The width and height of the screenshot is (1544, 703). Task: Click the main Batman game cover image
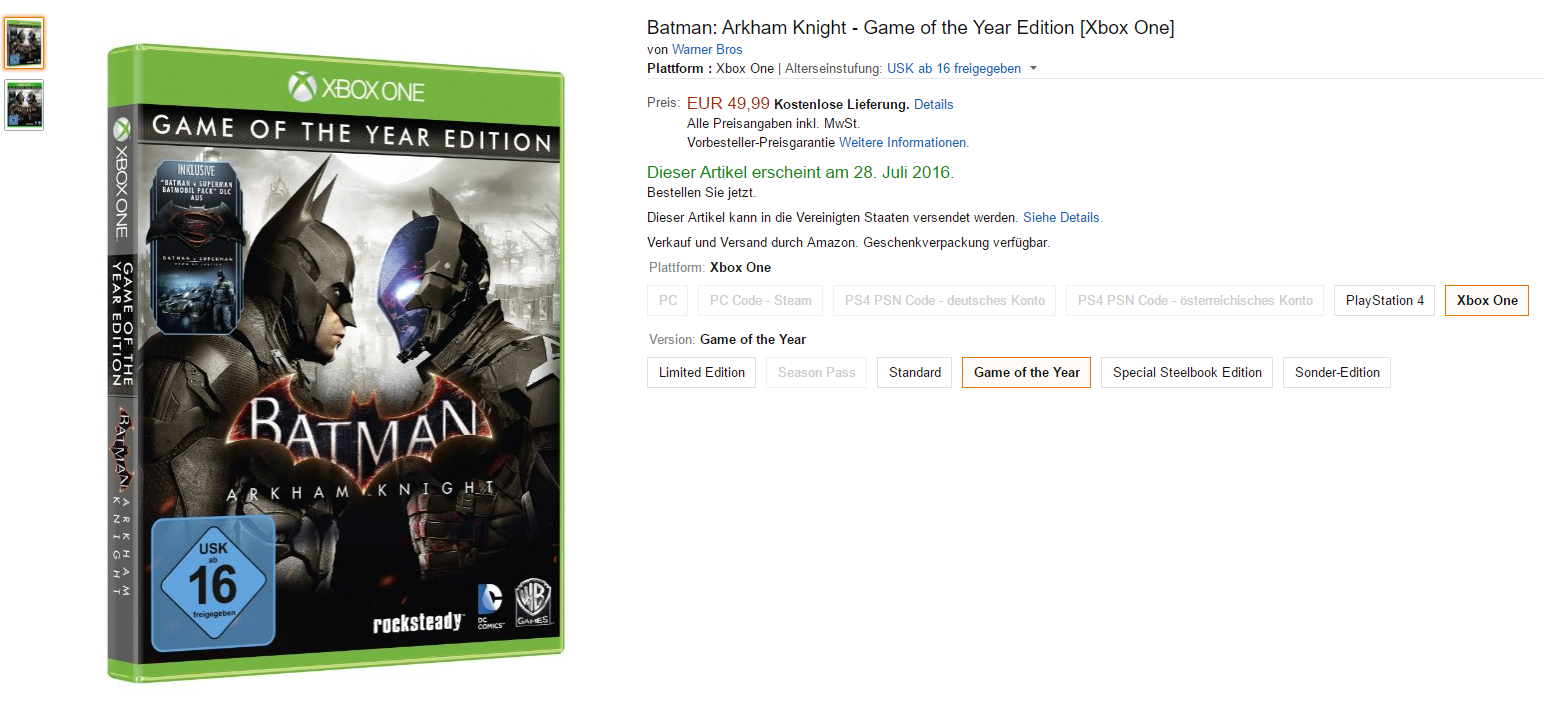[337, 364]
